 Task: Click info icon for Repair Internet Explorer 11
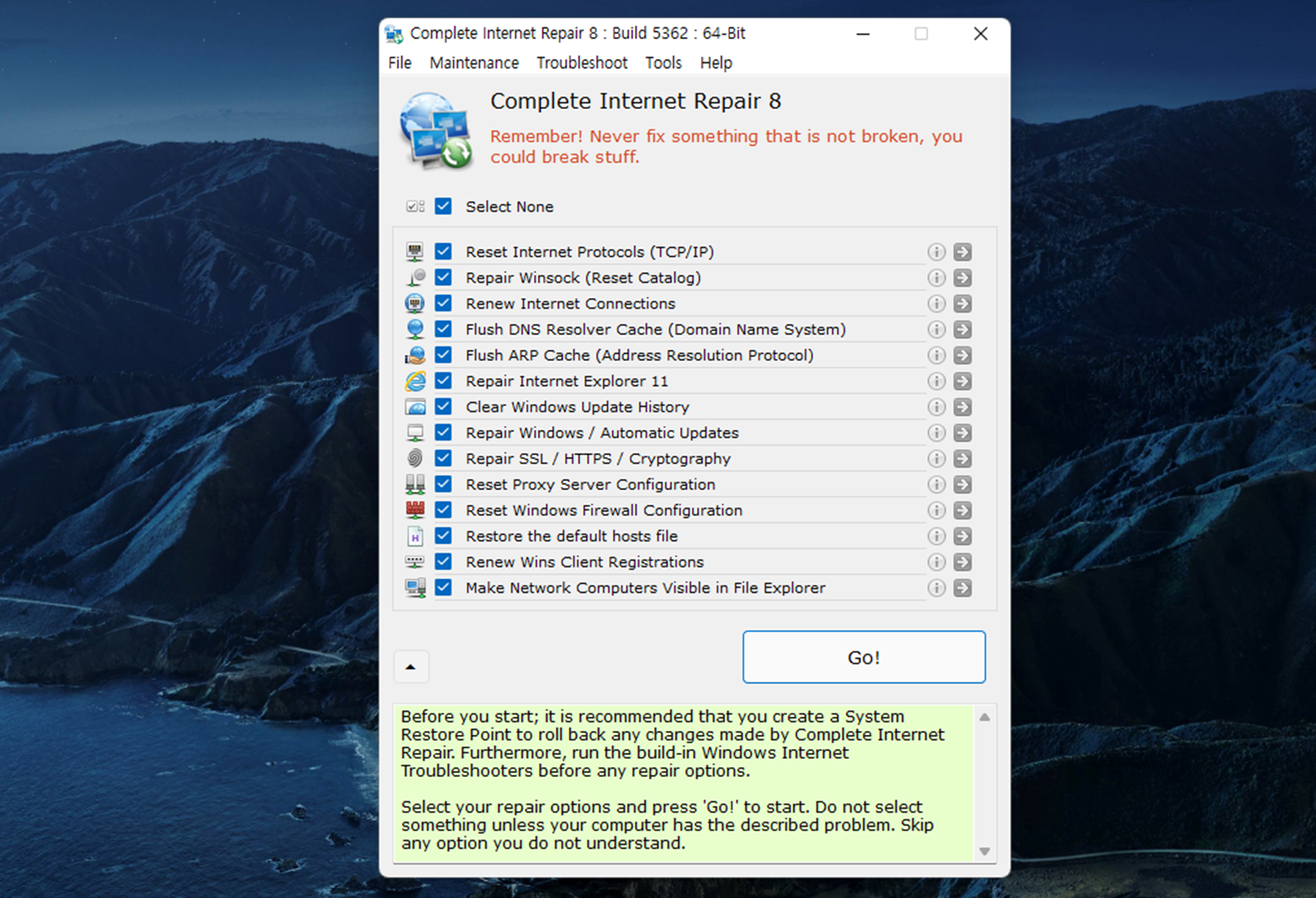[x=936, y=381]
